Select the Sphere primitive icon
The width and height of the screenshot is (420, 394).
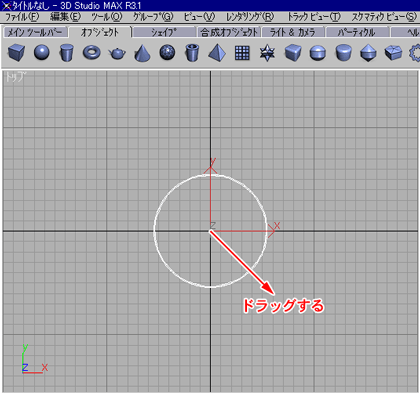pos(42,53)
